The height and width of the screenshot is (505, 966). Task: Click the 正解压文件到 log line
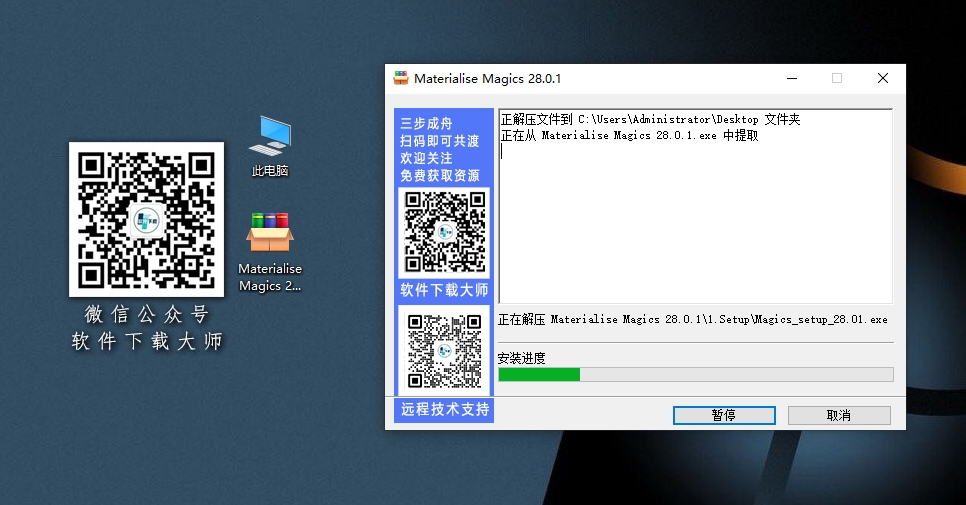[651, 119]
